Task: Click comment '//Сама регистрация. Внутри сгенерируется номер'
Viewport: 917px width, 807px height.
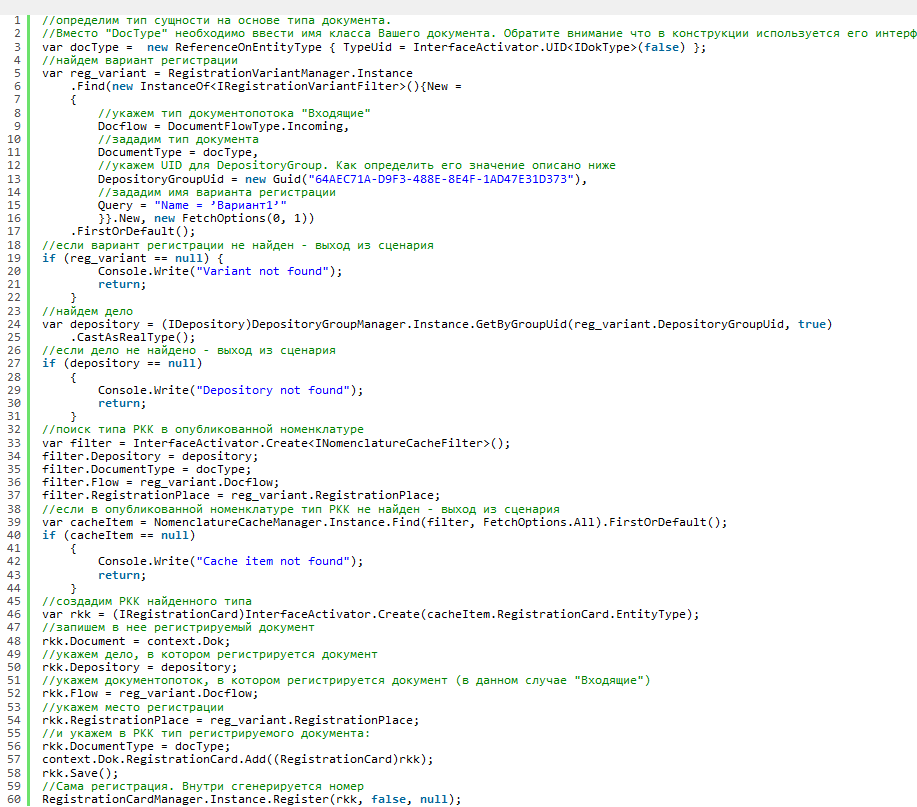Action: (x=203, y=787)
